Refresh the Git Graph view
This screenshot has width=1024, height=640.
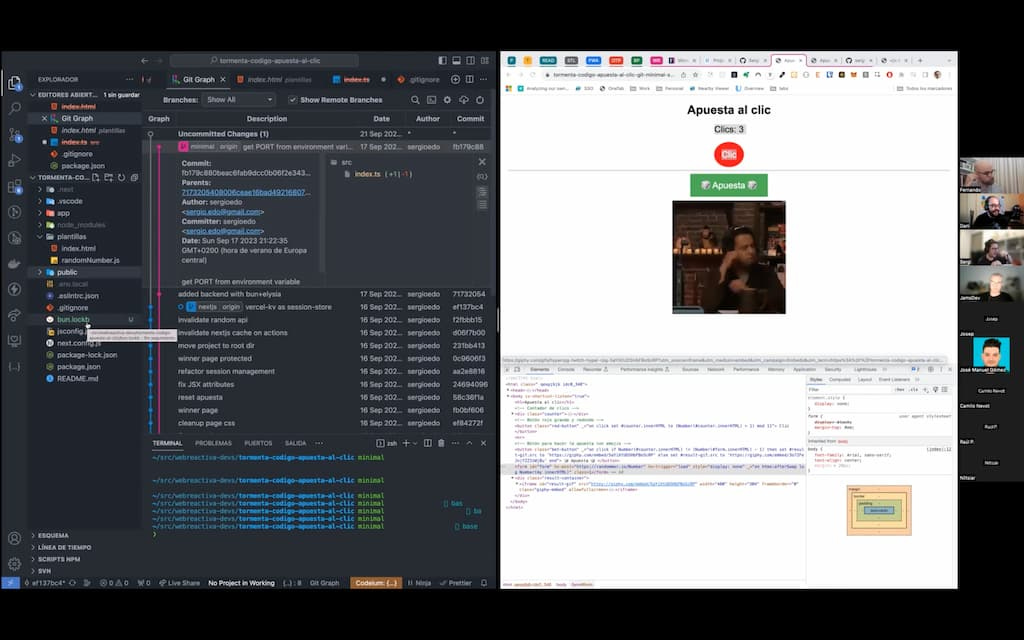(x=480, y=100)
